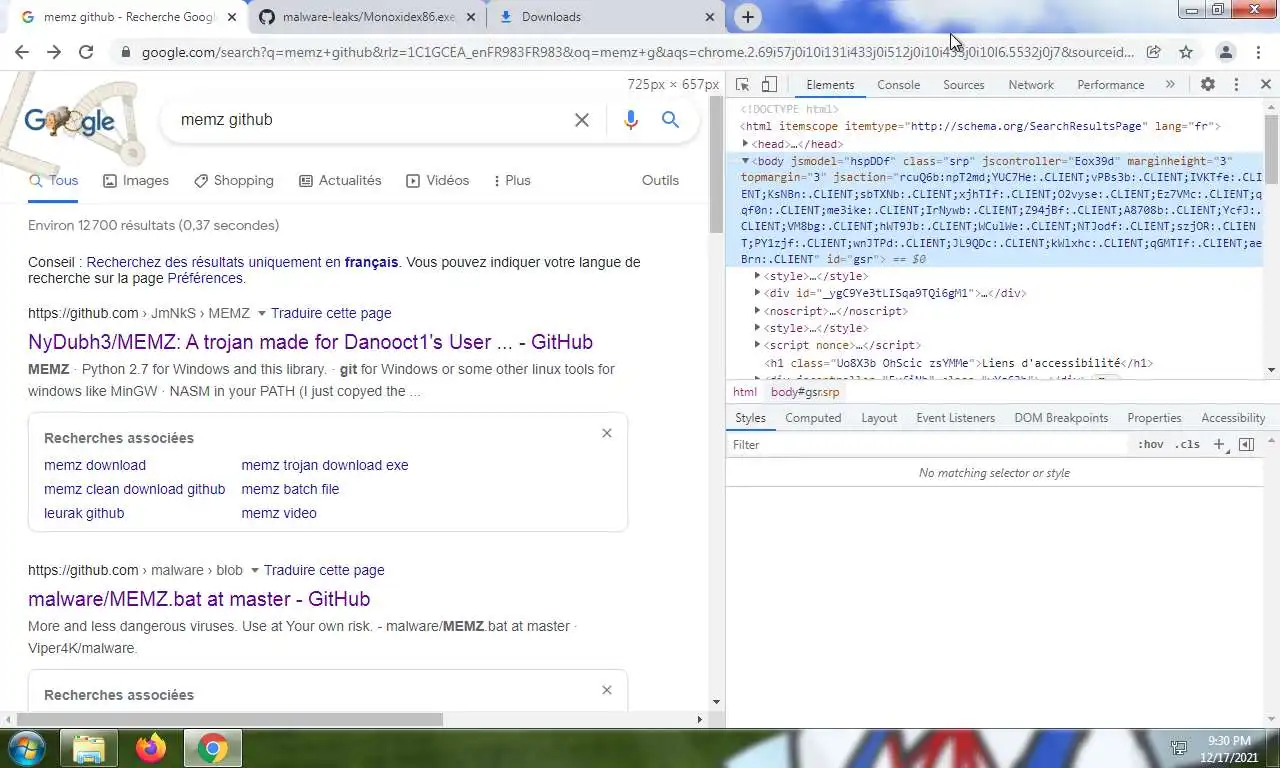Expand the first style node under body
This screenshot has width=1280, height=768.
[x=757, y=276]
